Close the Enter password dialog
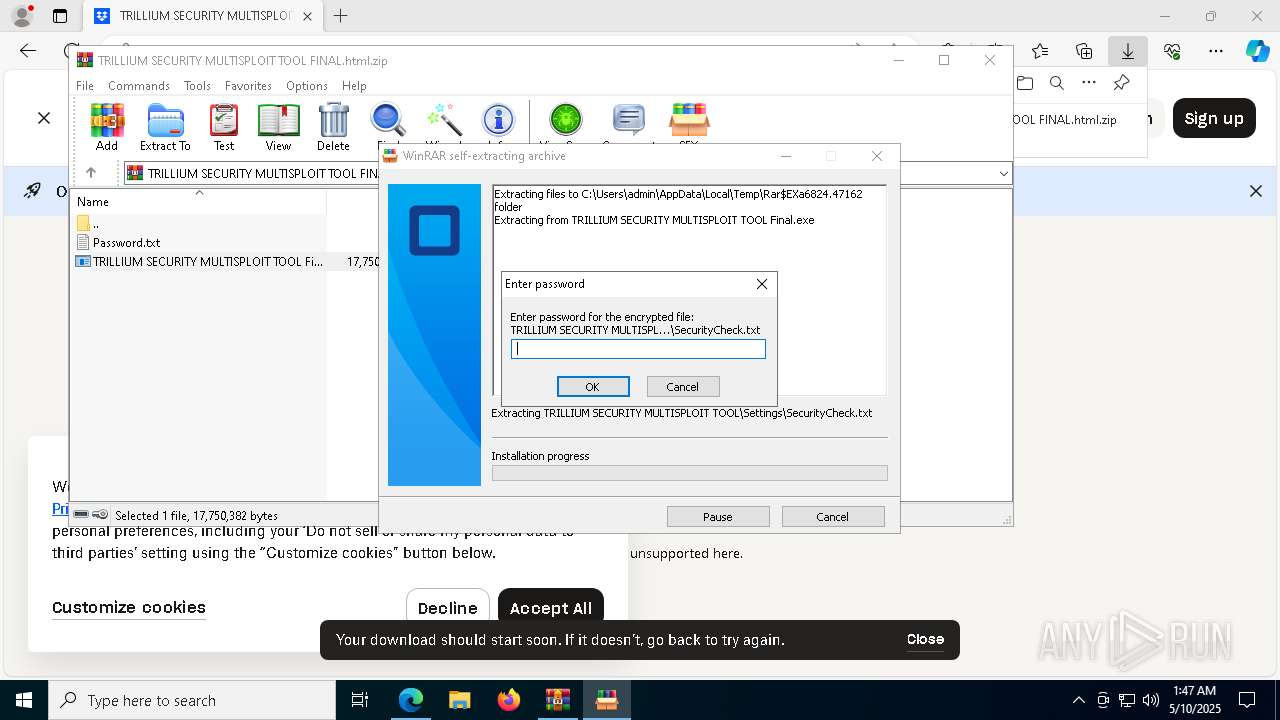The width and height of the screenshot is (1280, 720). click(762, 284)
